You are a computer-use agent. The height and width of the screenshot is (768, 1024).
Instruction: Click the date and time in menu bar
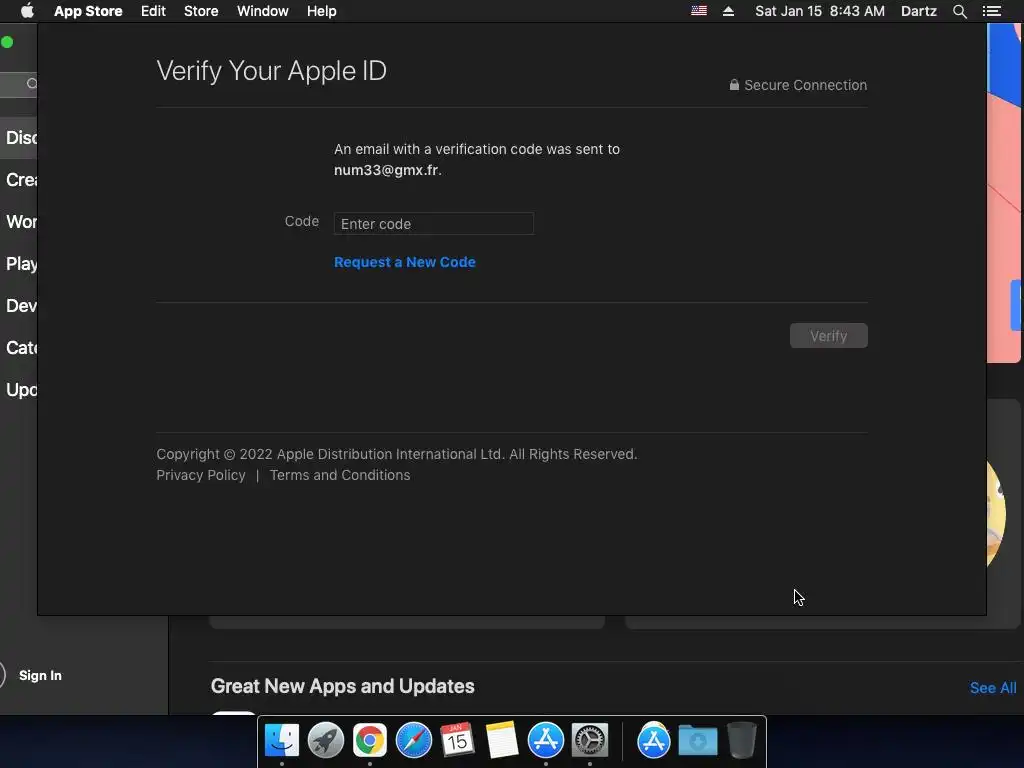click(x=820, y=11)
